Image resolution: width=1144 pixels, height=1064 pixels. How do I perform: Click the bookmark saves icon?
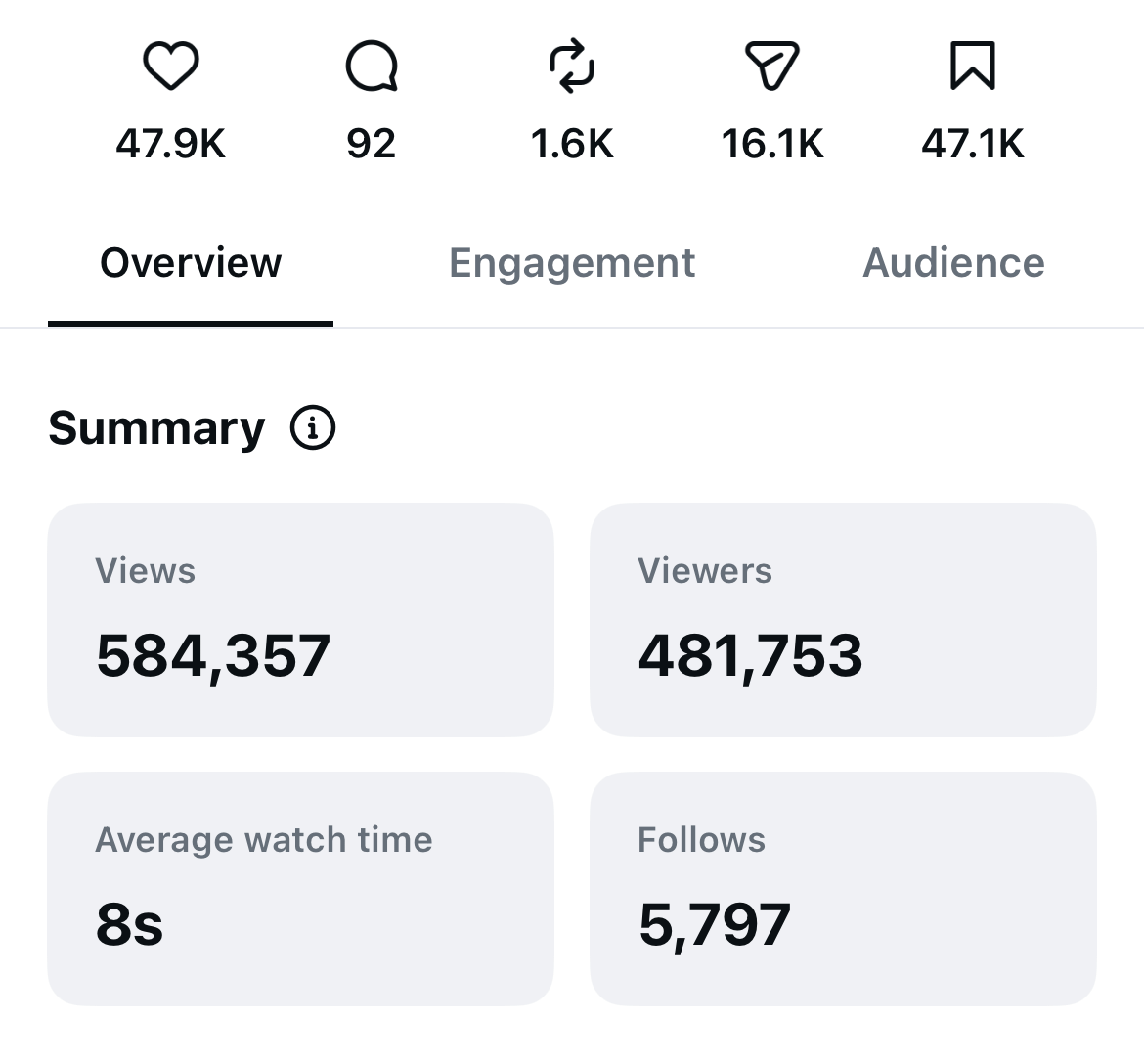973,66
